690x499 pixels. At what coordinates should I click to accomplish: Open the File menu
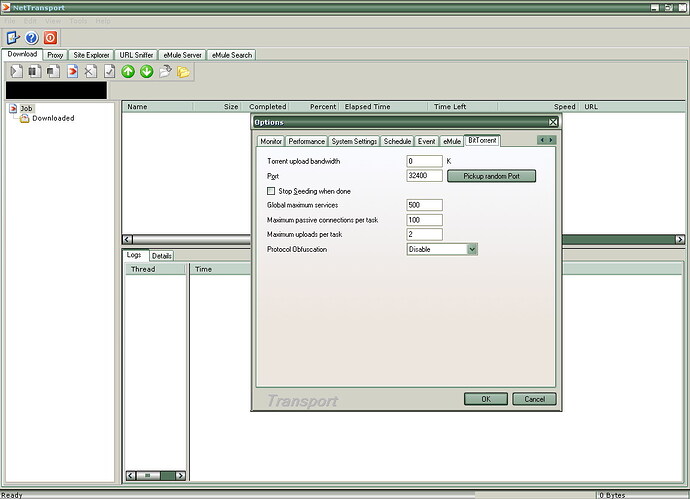tap(10, 21)
